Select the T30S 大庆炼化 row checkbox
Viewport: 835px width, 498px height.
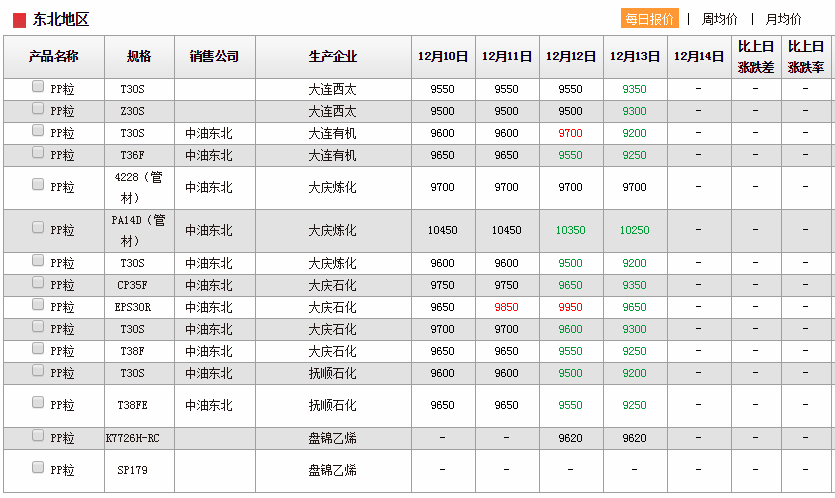click(x=38, y=260)
